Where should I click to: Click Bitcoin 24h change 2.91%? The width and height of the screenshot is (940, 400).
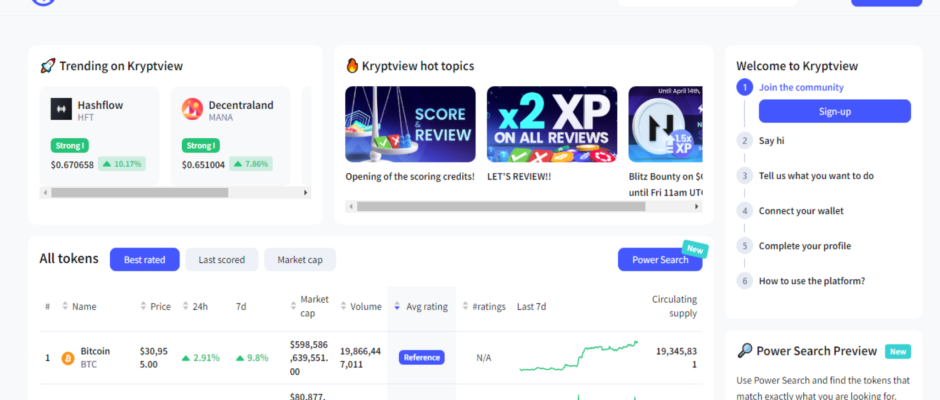201,358
